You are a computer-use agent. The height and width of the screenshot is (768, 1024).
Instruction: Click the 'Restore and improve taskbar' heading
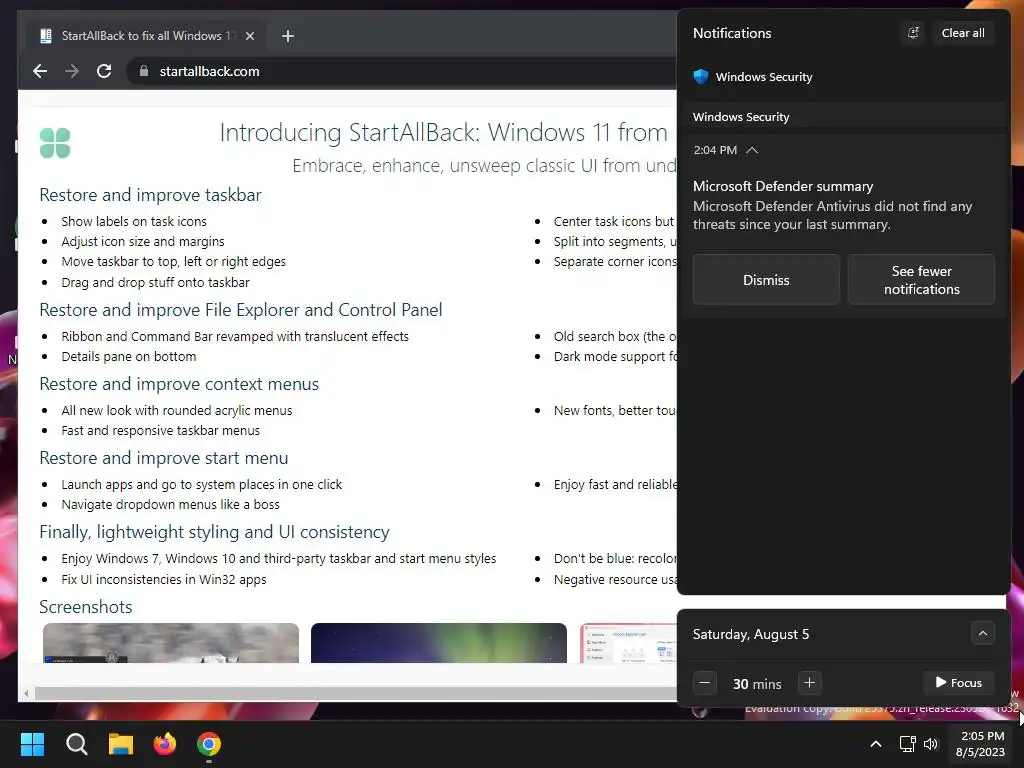(x=150, y=195)
